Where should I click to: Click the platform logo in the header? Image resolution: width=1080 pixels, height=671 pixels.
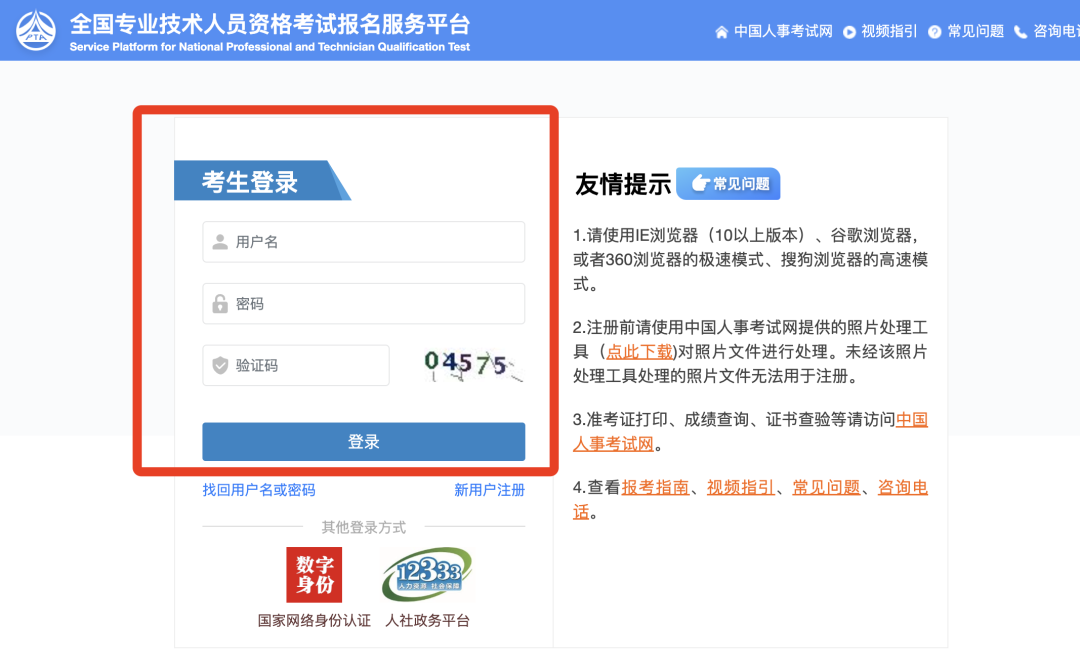click(x=36, y=30)
